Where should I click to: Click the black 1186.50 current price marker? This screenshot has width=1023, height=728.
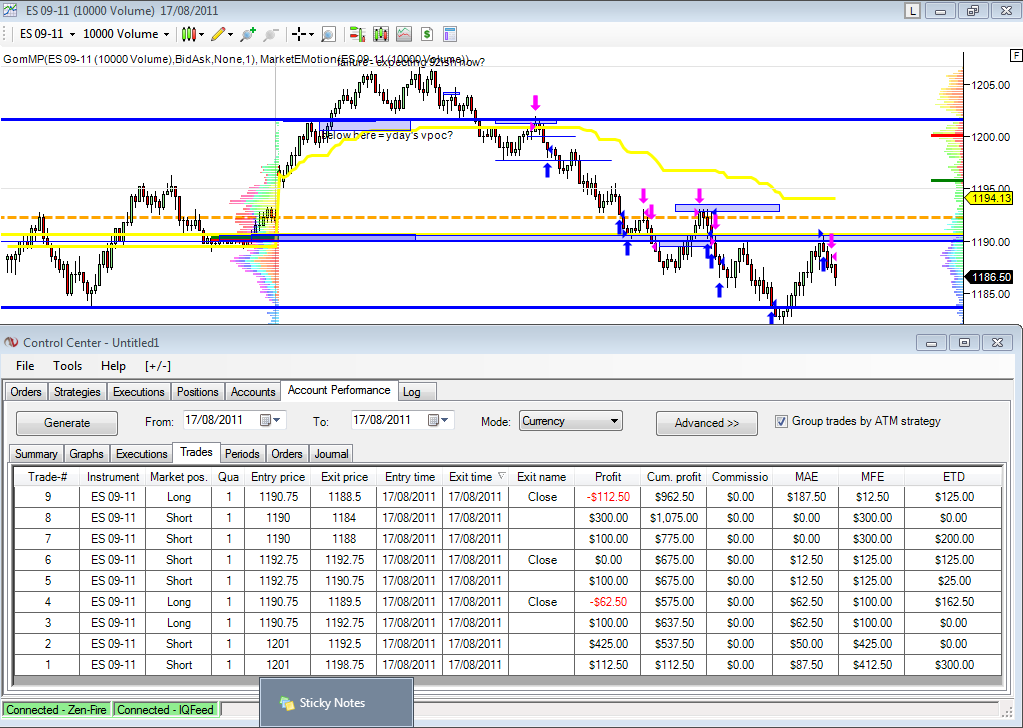click(991, 277)
